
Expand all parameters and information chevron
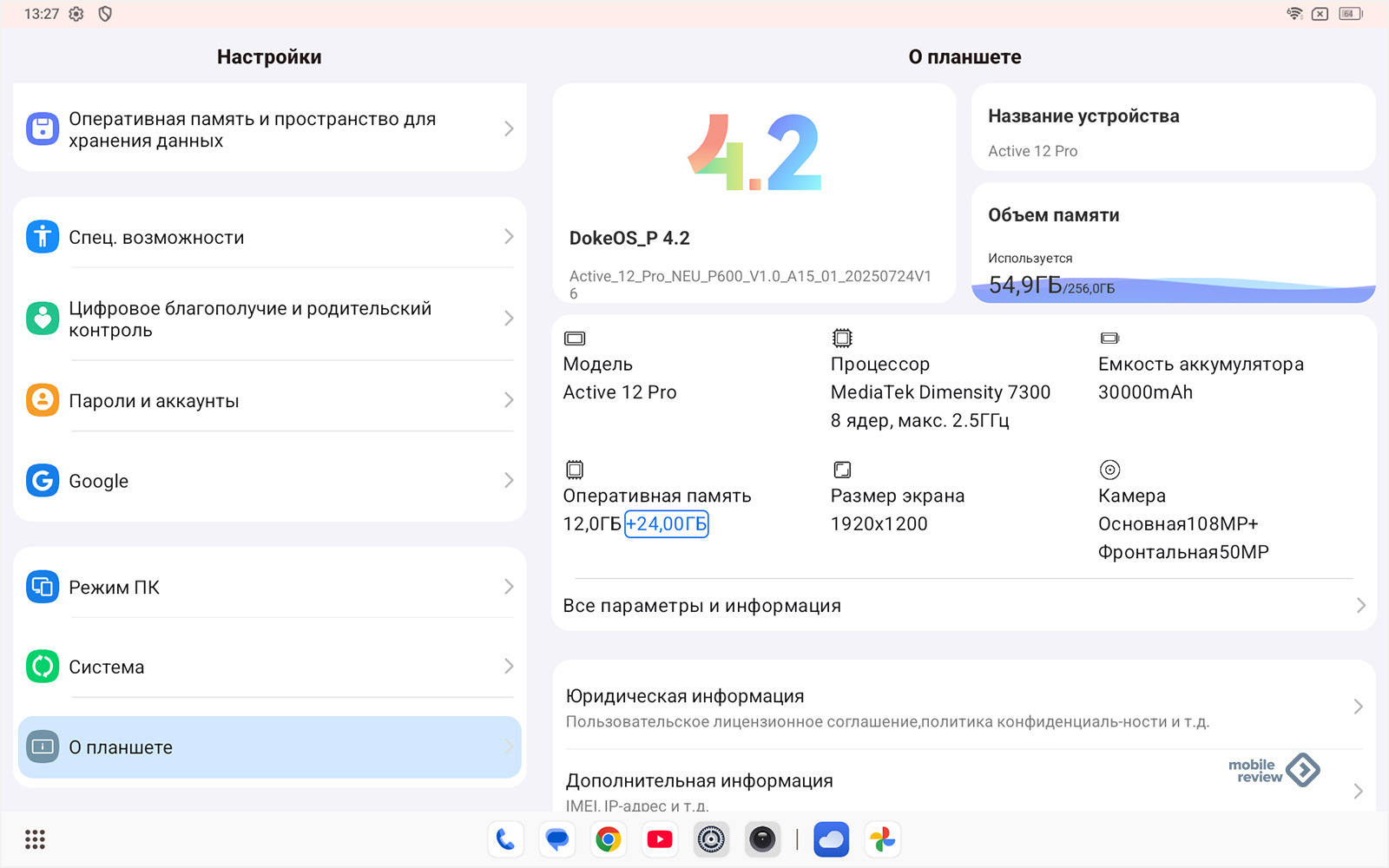(x=1360, y=605)
